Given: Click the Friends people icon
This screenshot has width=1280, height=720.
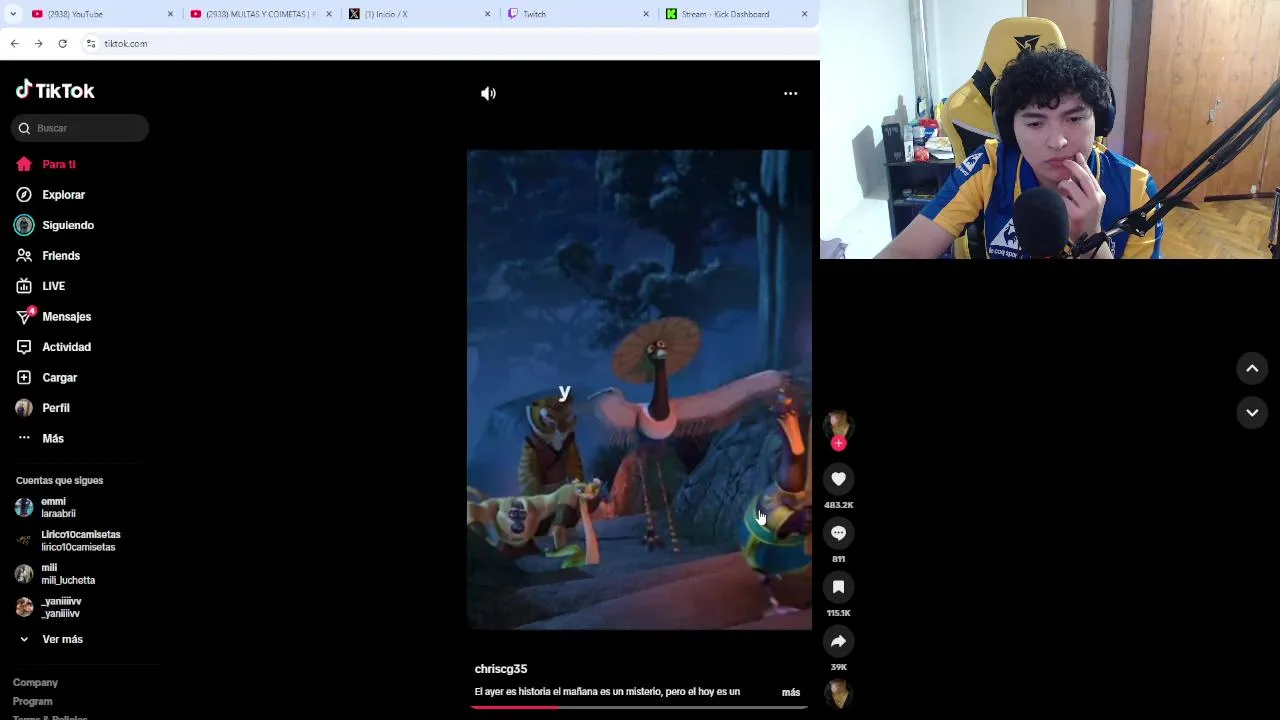Looking at the screenshot, I should point(24,256).
